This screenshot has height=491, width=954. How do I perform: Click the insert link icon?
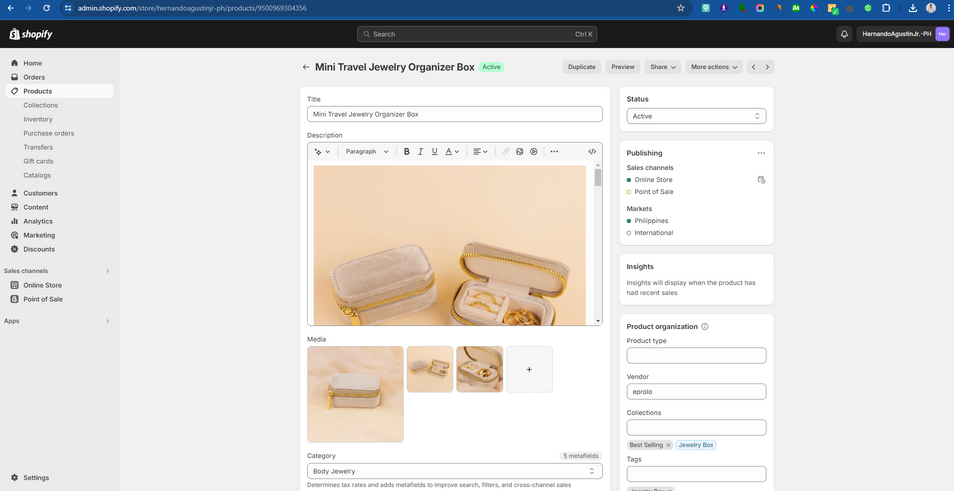coord(506,151)
